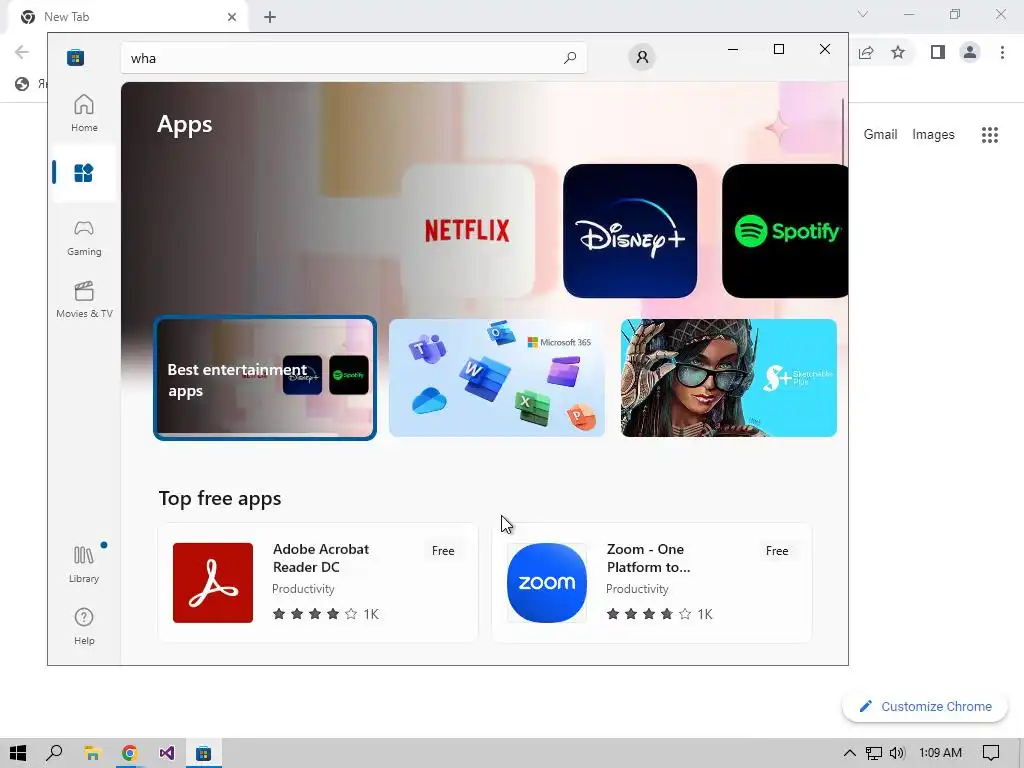Open the Movies & TV section
1024x768 pixels.
pos(84,300)
